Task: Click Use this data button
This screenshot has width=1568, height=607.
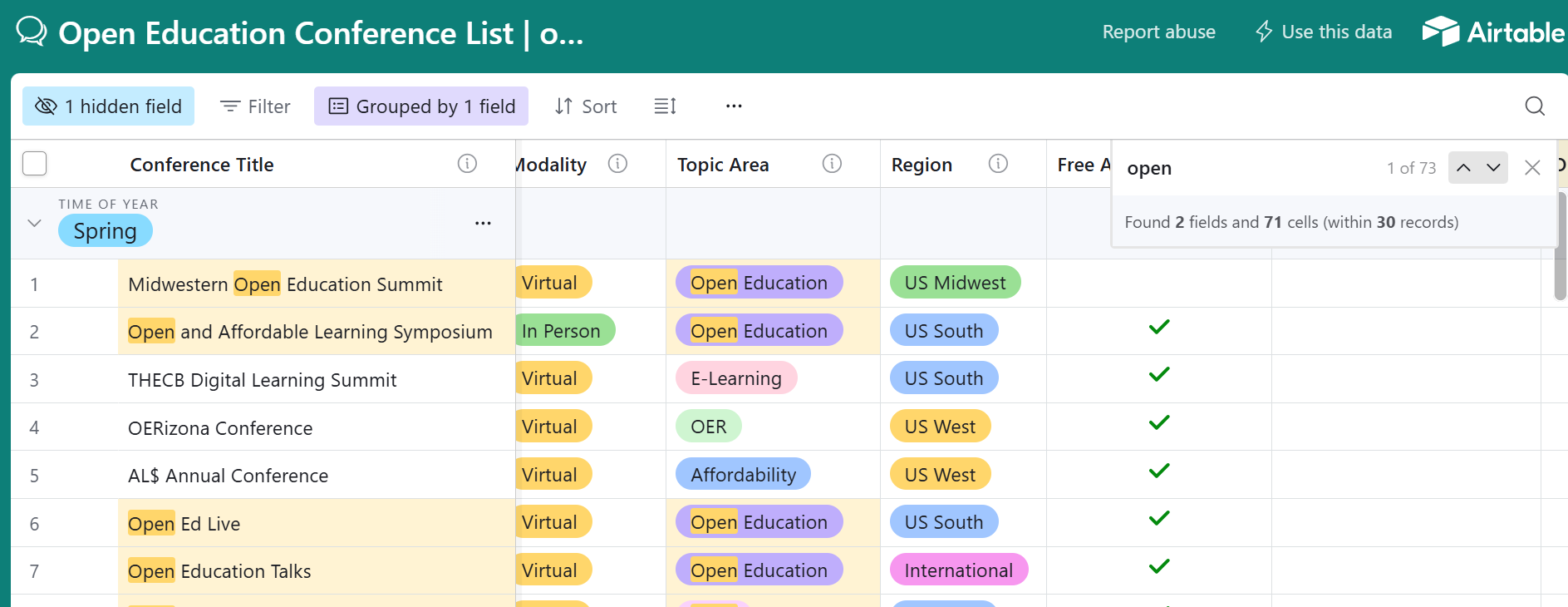Action: point(1324,32)
